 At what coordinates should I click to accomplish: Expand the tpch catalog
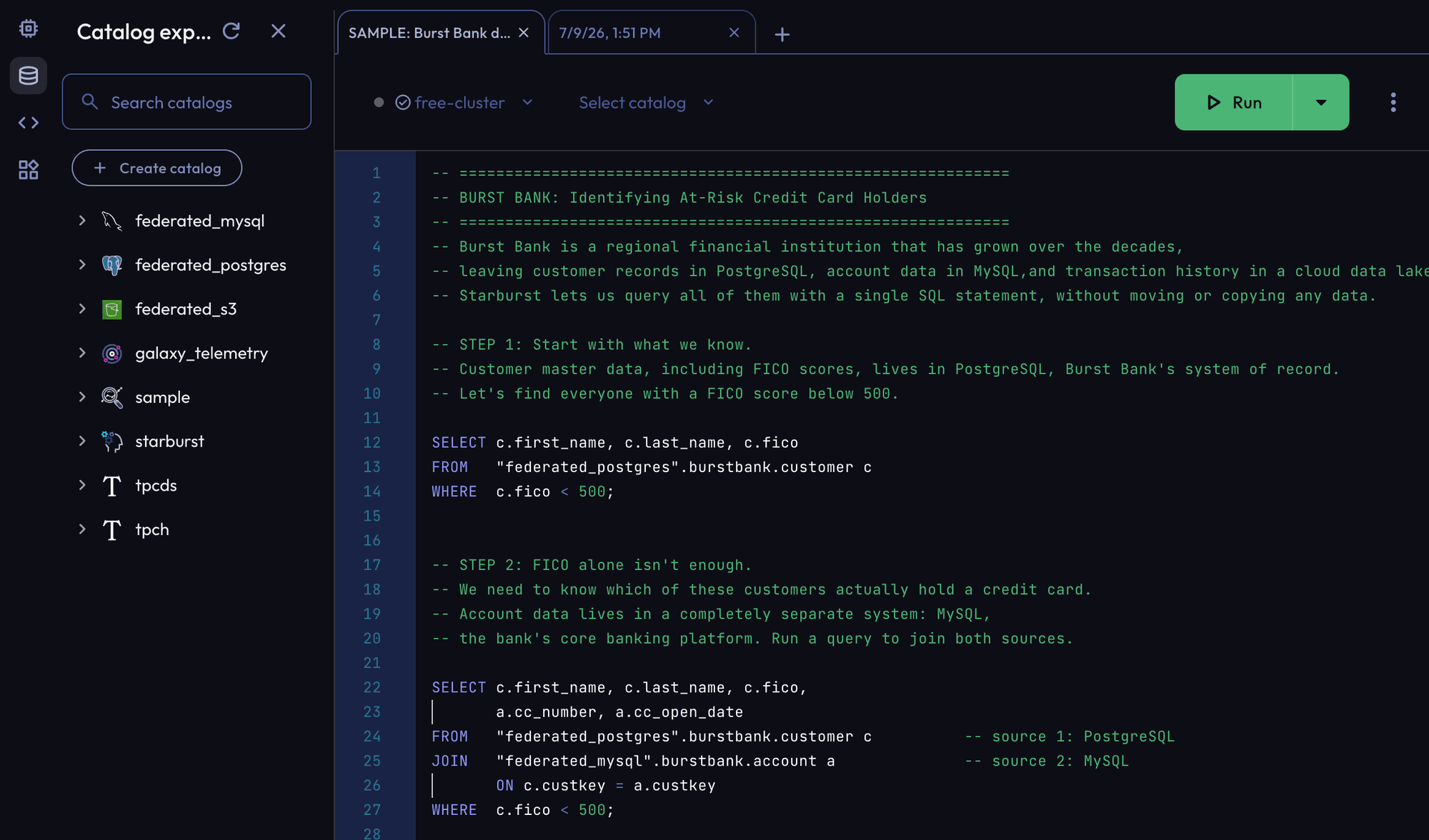(82, 530)
